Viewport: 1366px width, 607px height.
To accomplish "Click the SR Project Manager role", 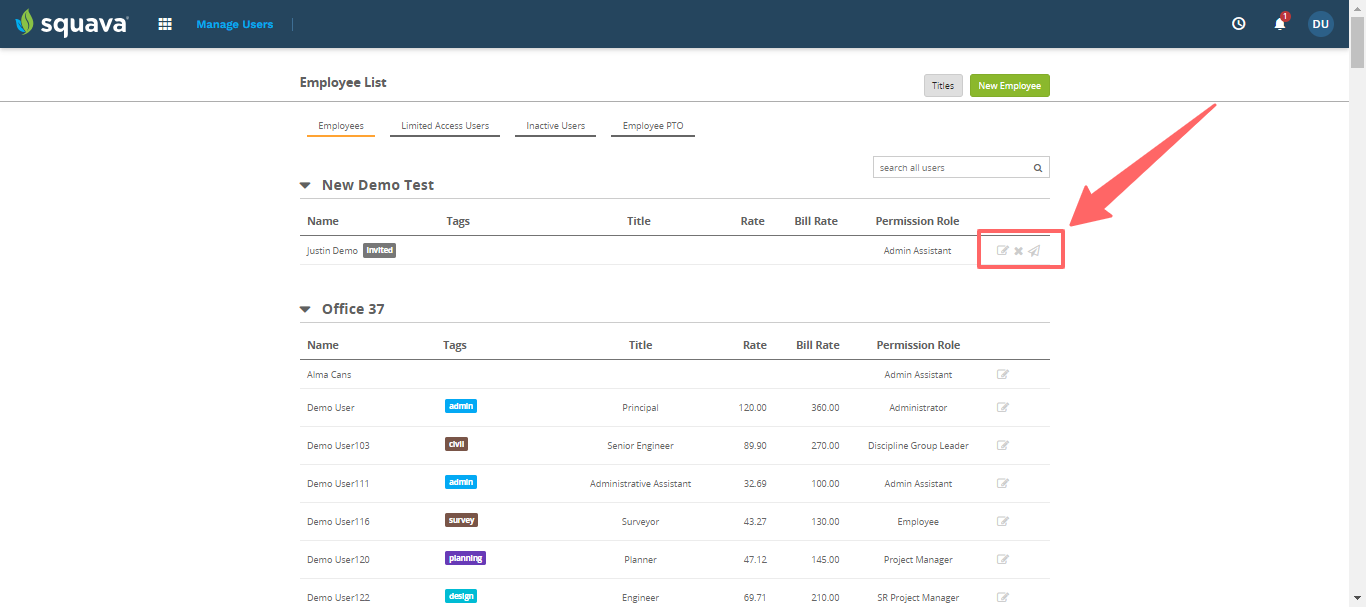I will point(918,598).
